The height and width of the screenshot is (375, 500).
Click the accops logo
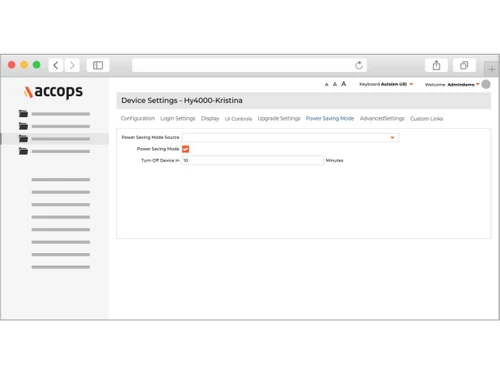point(53,92)
